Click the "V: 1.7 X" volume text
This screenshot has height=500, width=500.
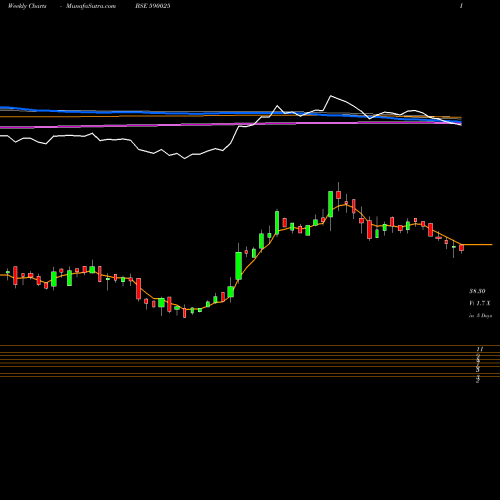tap(480, 303)
